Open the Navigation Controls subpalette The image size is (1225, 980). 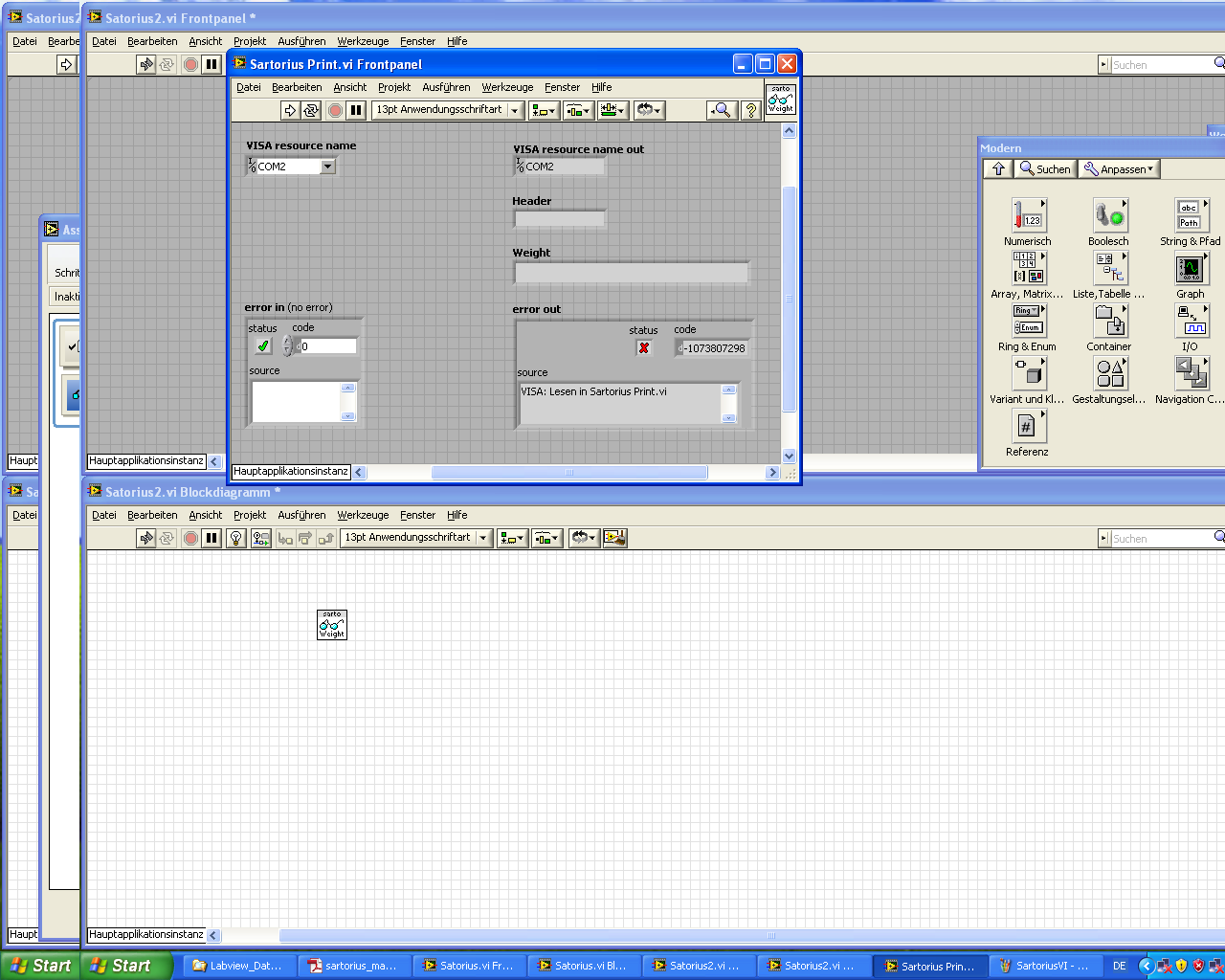tap(1191, 373)
